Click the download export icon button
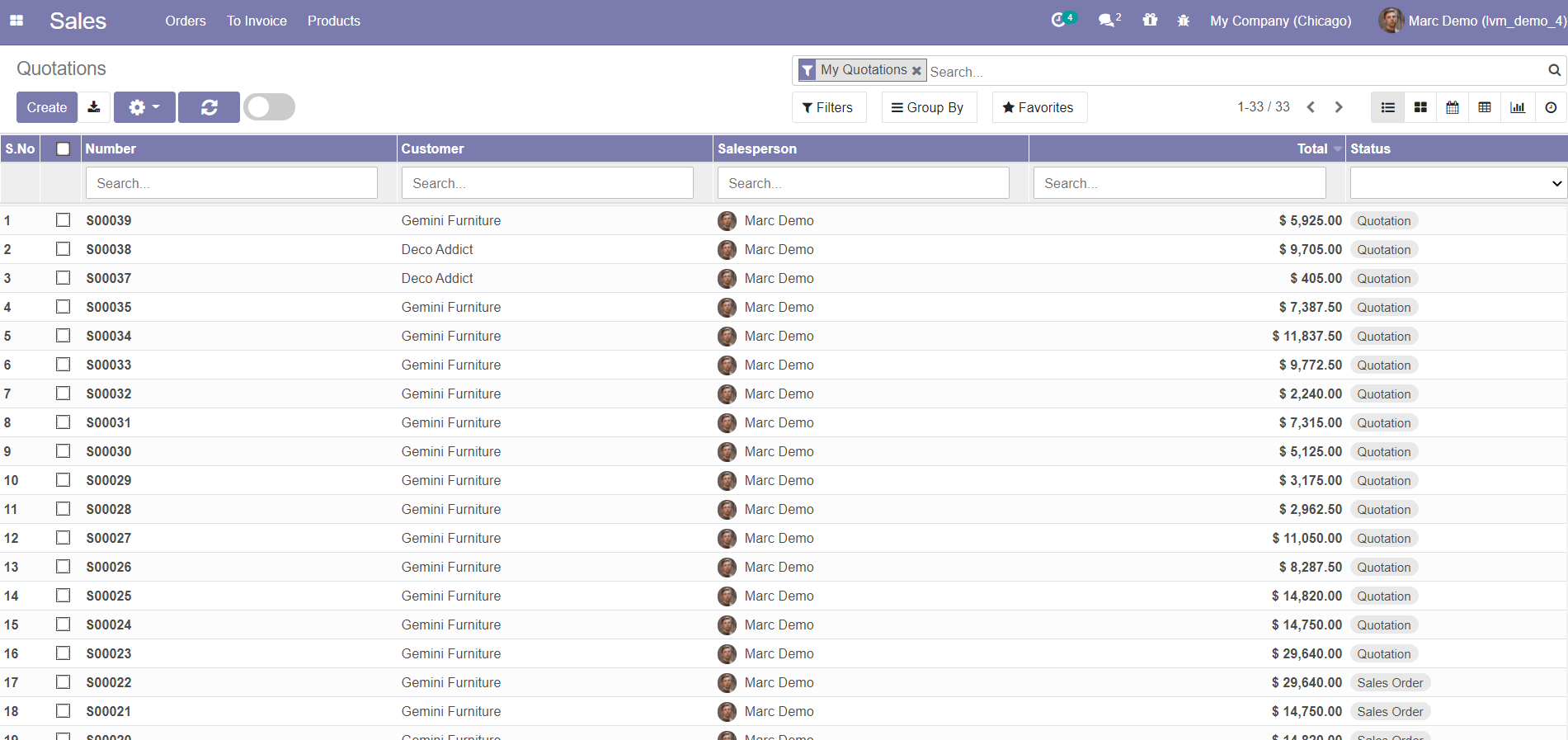Viewport: 1568px width, 740px height. click(94, 107)
